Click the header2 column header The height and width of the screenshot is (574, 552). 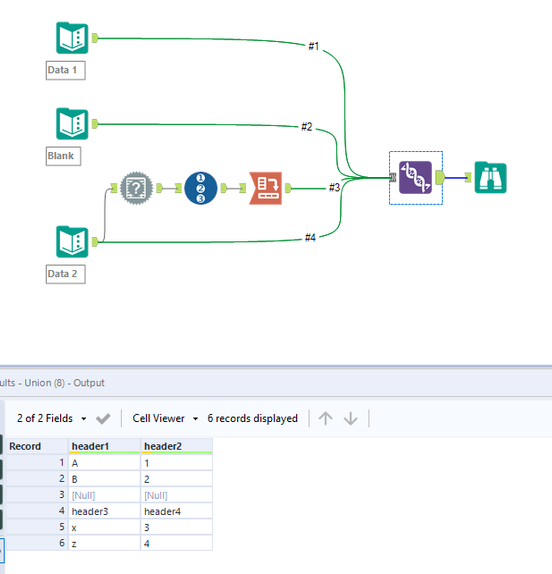coord(176,446)
